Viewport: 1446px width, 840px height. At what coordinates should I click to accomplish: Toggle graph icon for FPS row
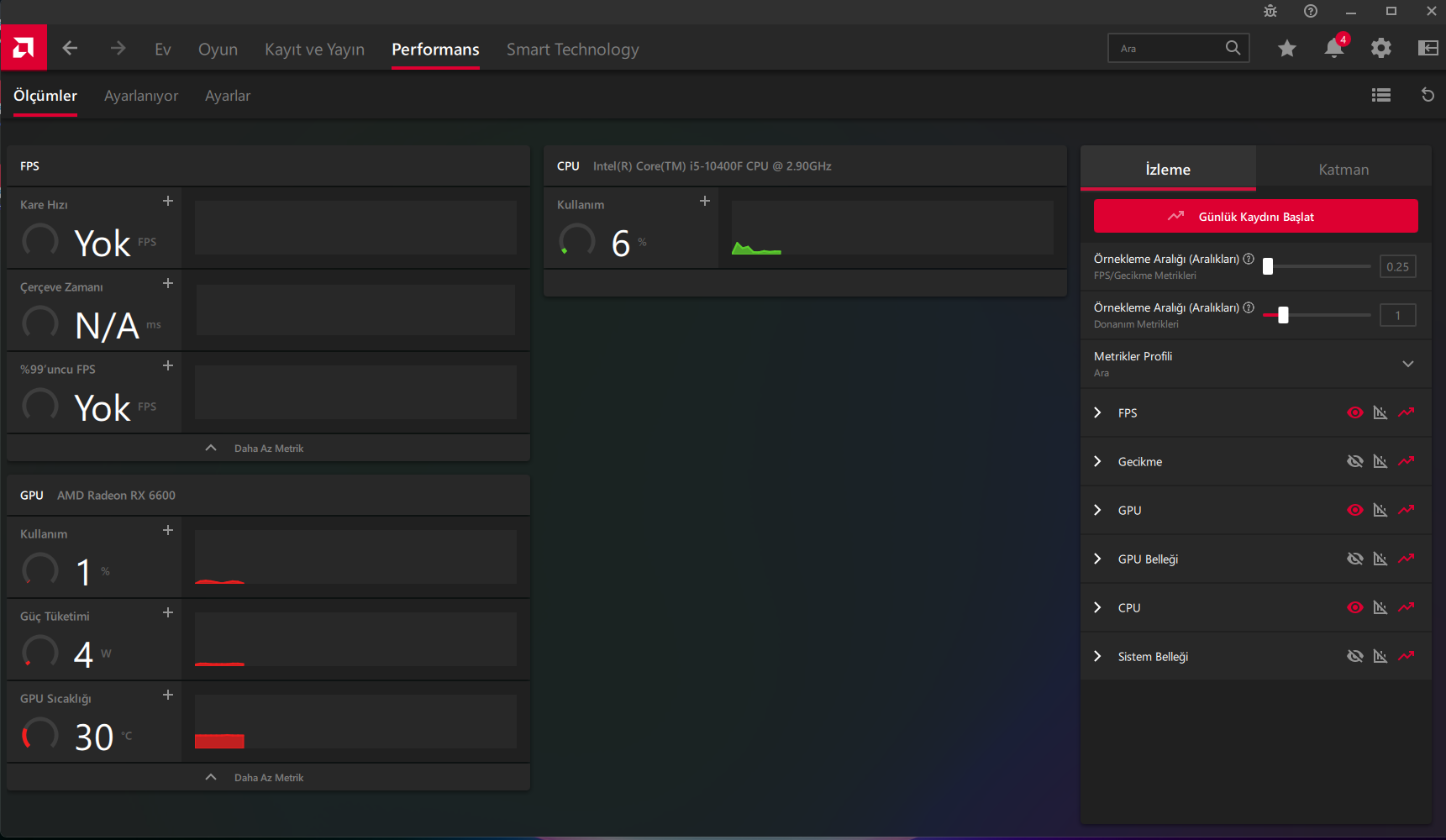1380,412
